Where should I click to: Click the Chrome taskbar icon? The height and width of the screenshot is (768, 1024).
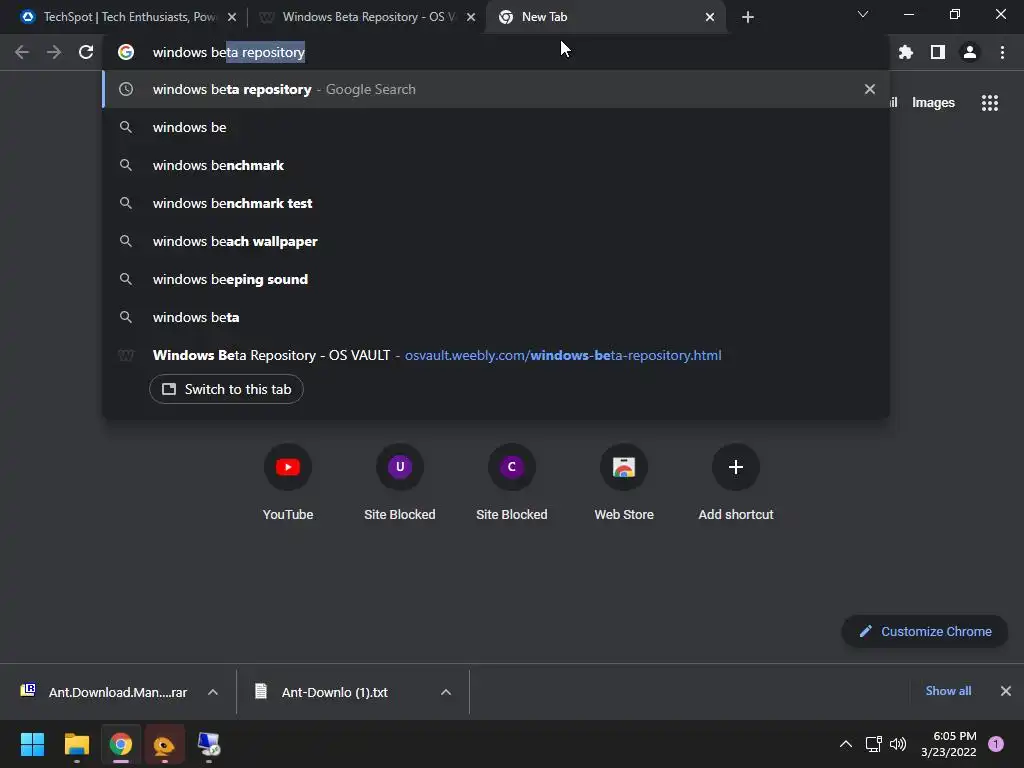point(120,744)
